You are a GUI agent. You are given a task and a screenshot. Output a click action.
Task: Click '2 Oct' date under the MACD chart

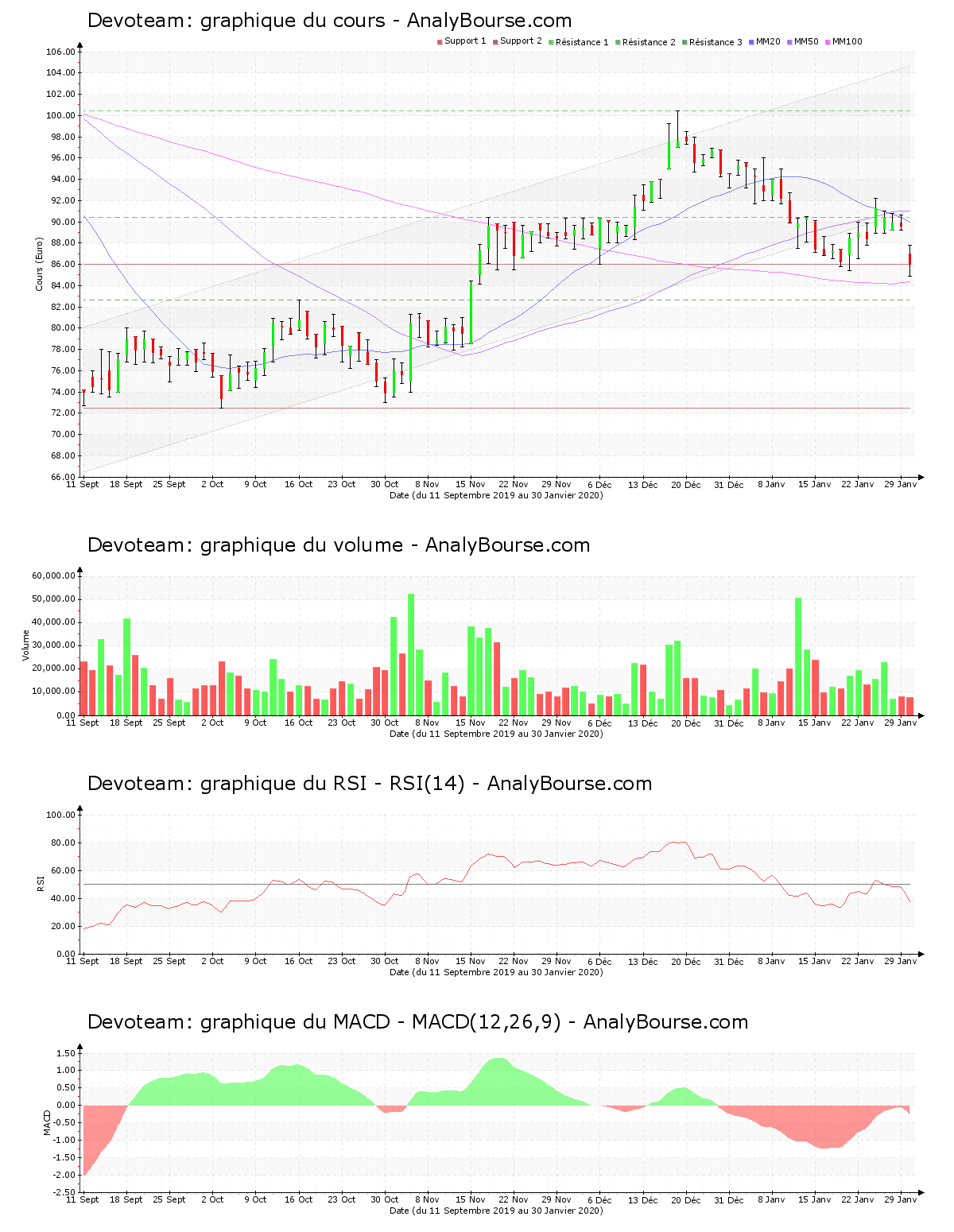tap(212, 1199)
